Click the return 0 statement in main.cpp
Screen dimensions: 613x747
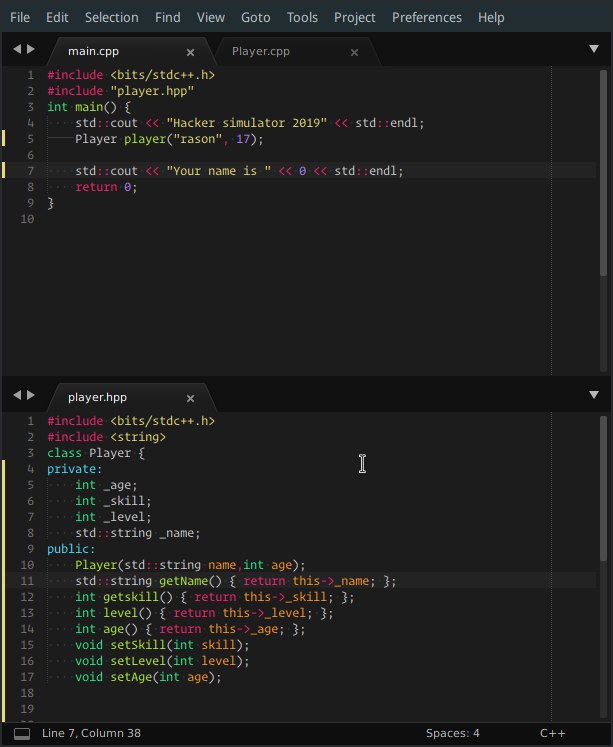point(106,187)
